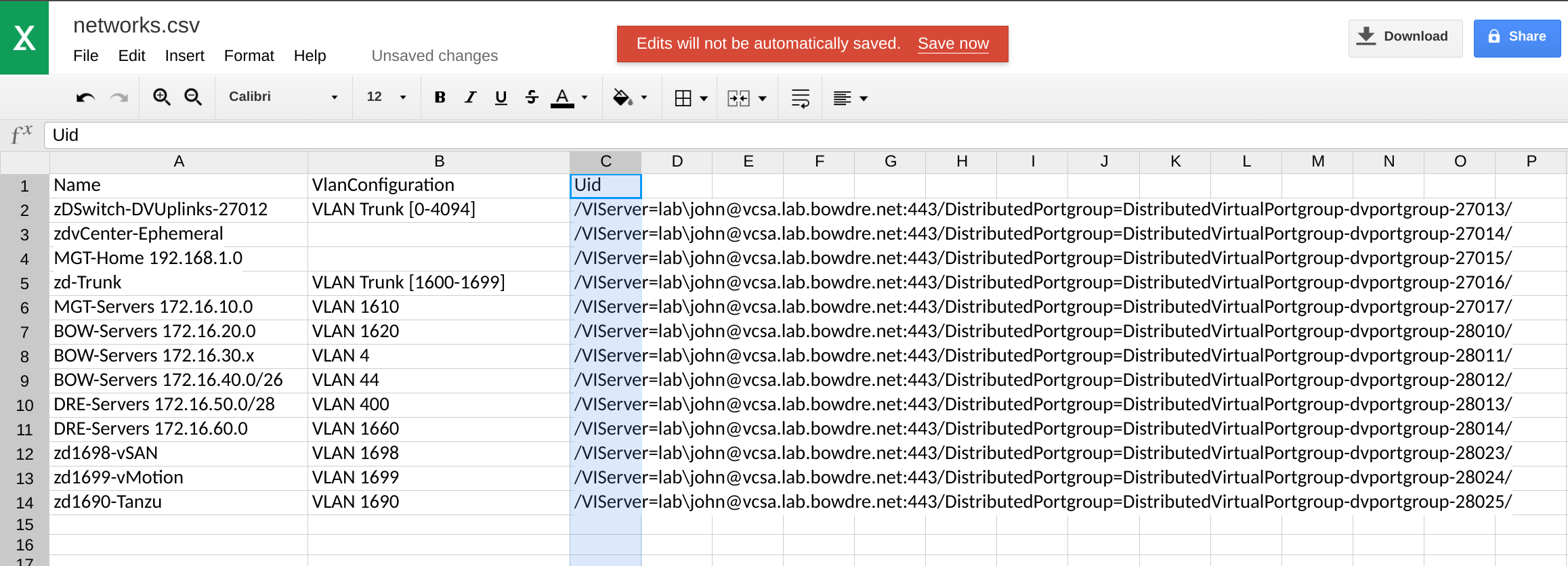Toggle text wrapping
This screenshot has width=1568, height=566.
801,99
